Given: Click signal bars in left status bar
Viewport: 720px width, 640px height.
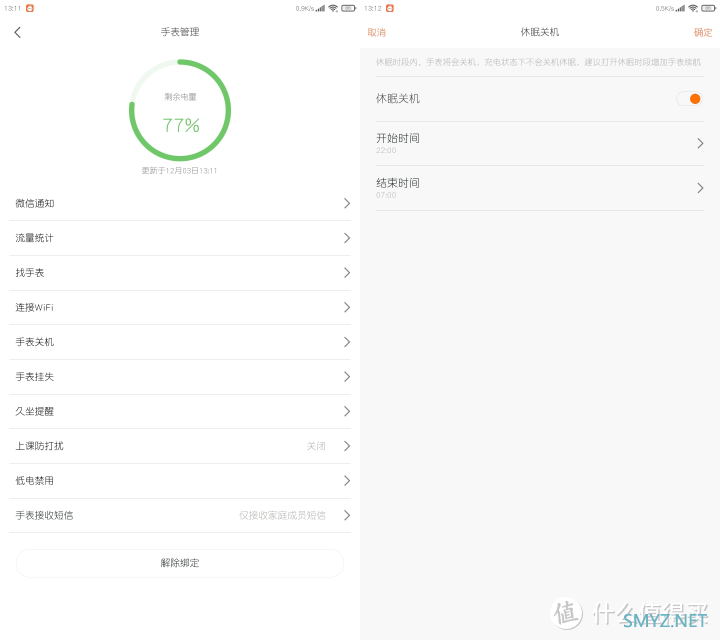Looking at the screenshot, I should tap(320, 8).
